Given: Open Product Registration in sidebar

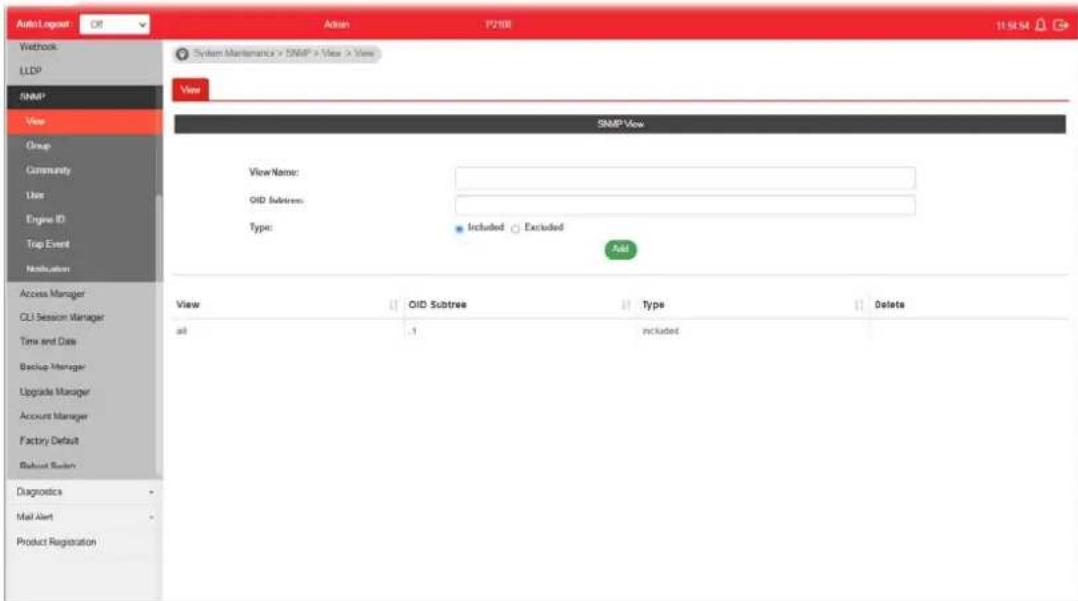Looking at the screenshot, I should click(x=56, y=542).
